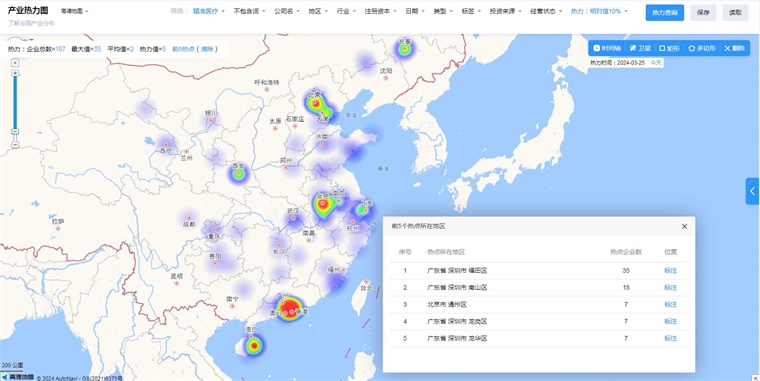Click the blue 热力查询 button

(x=665, y=13)
